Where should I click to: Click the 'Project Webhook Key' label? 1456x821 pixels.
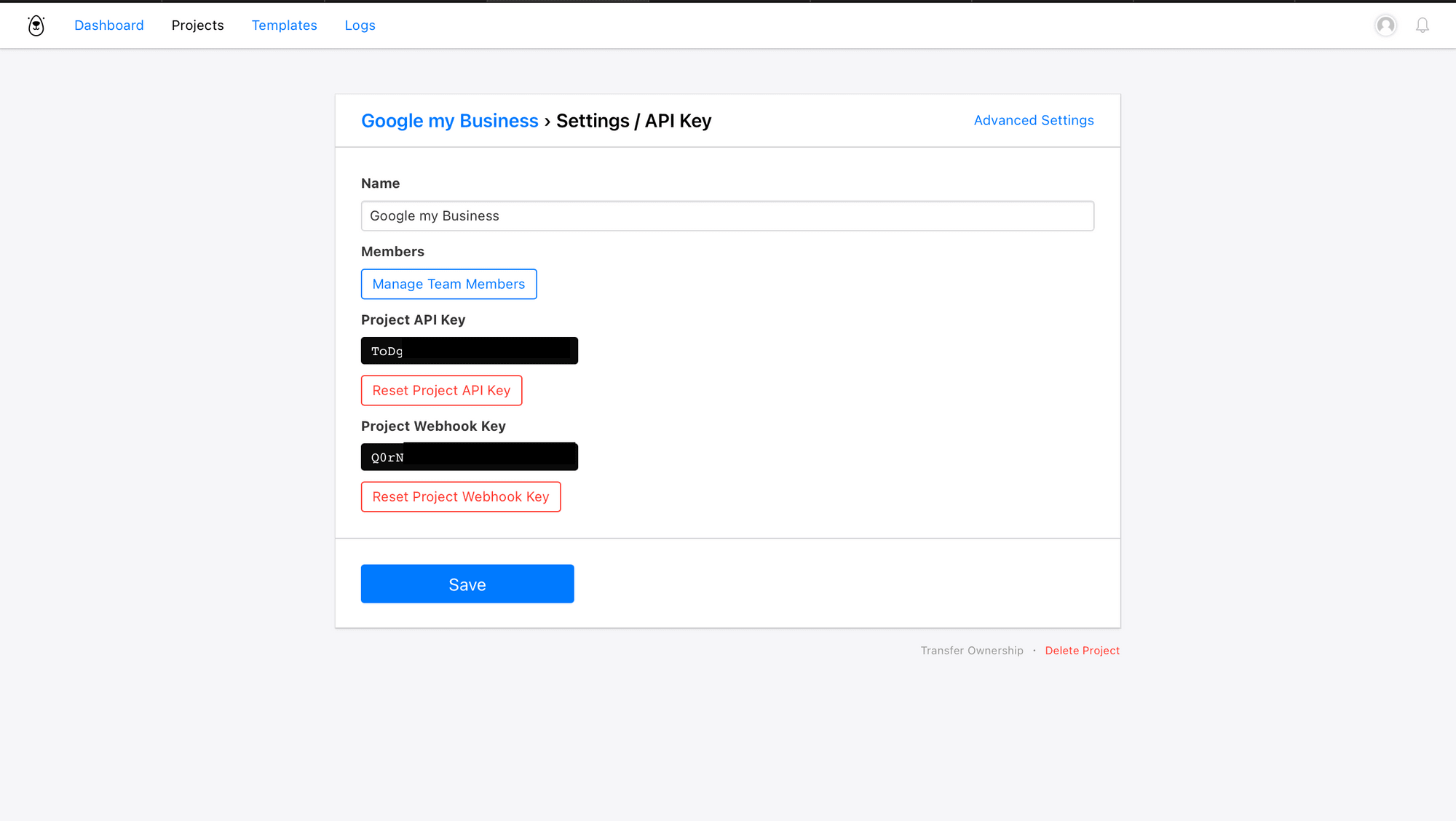point(433,427)
